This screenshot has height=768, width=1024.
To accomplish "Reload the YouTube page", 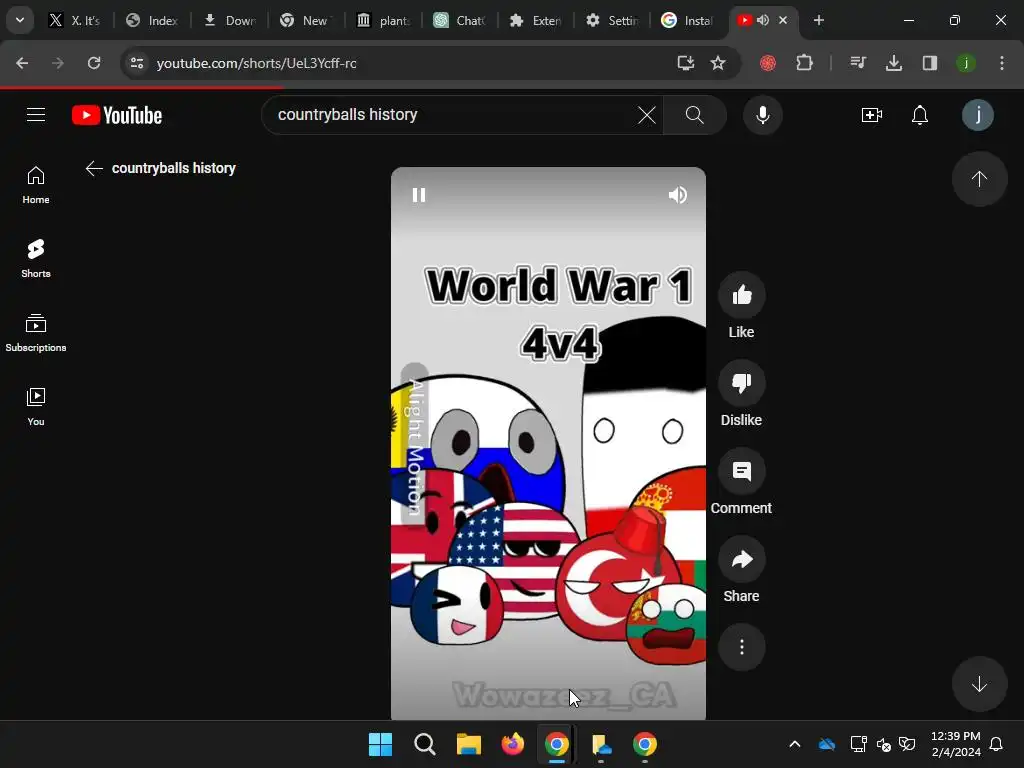I will [x=94, y=63].
